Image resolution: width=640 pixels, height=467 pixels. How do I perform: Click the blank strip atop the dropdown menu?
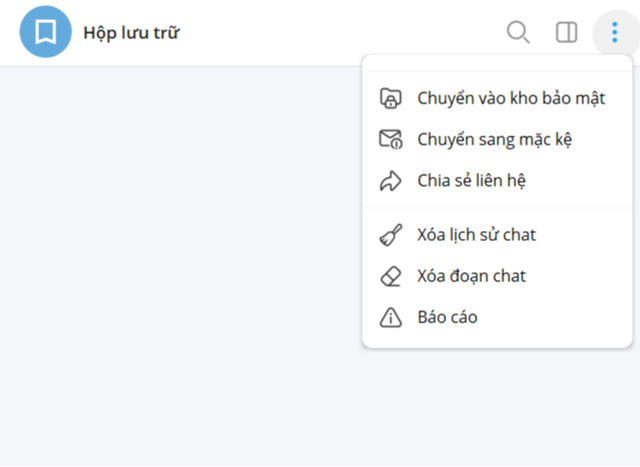click(497, 63)
